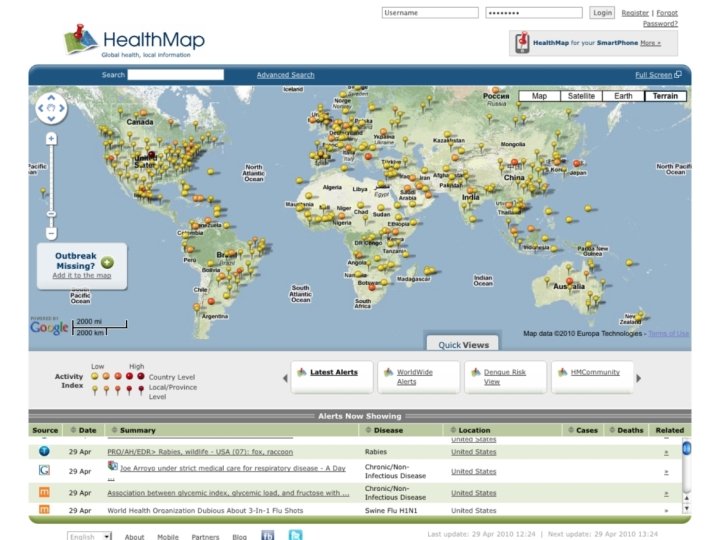Viewport: 720px width, 540px height.
Task: Click the Search input field
Action: point(176,74)
